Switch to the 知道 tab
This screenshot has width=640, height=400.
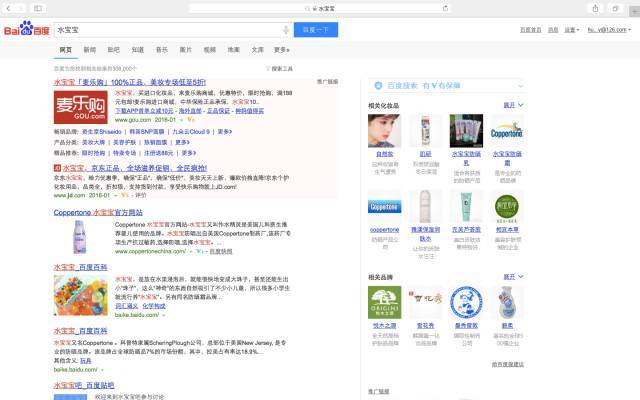[x=138, y=50]
